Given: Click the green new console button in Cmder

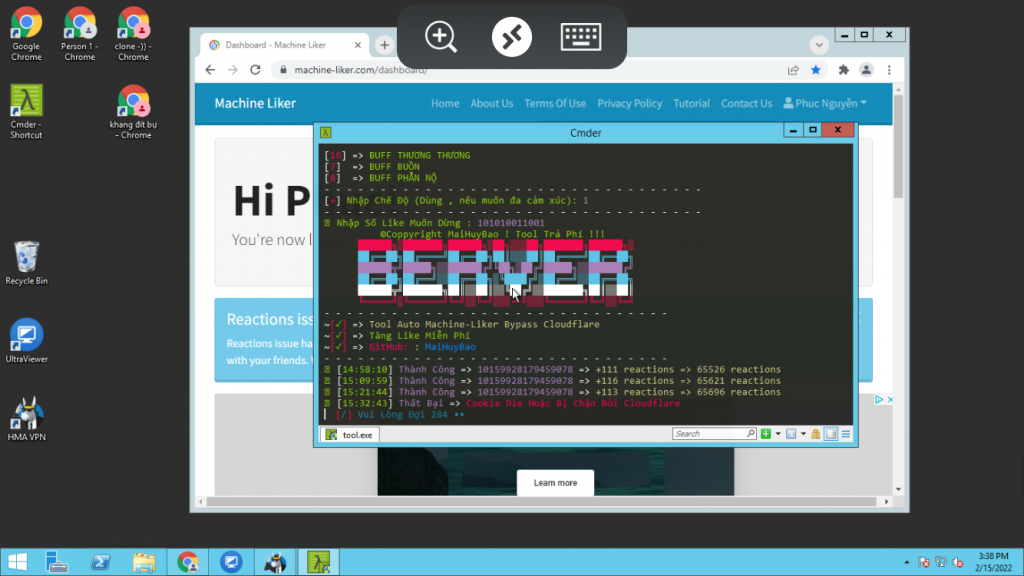Looking at the screenshot, I should click(x=765, y=434).
